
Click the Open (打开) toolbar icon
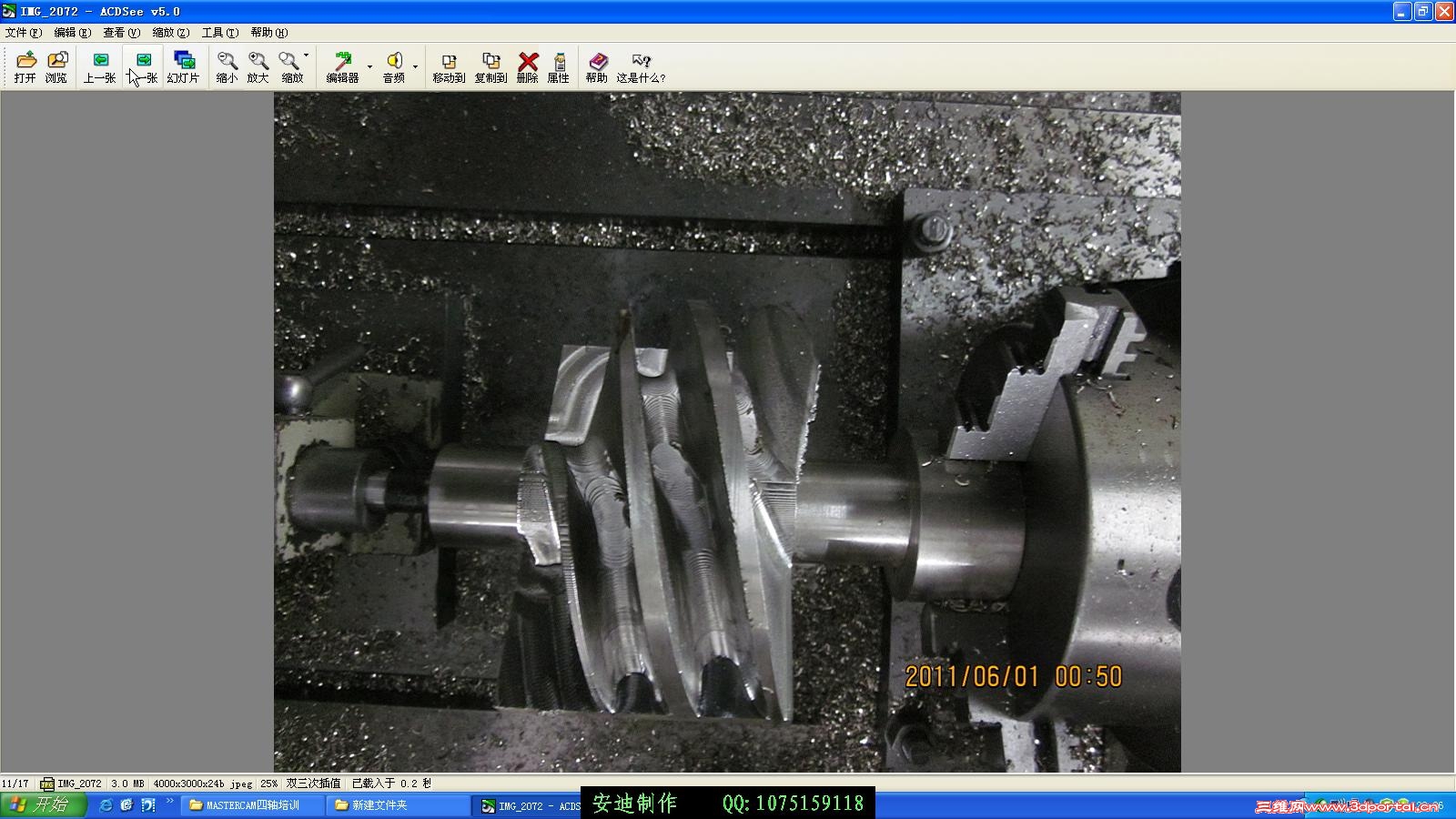point(25,66)
